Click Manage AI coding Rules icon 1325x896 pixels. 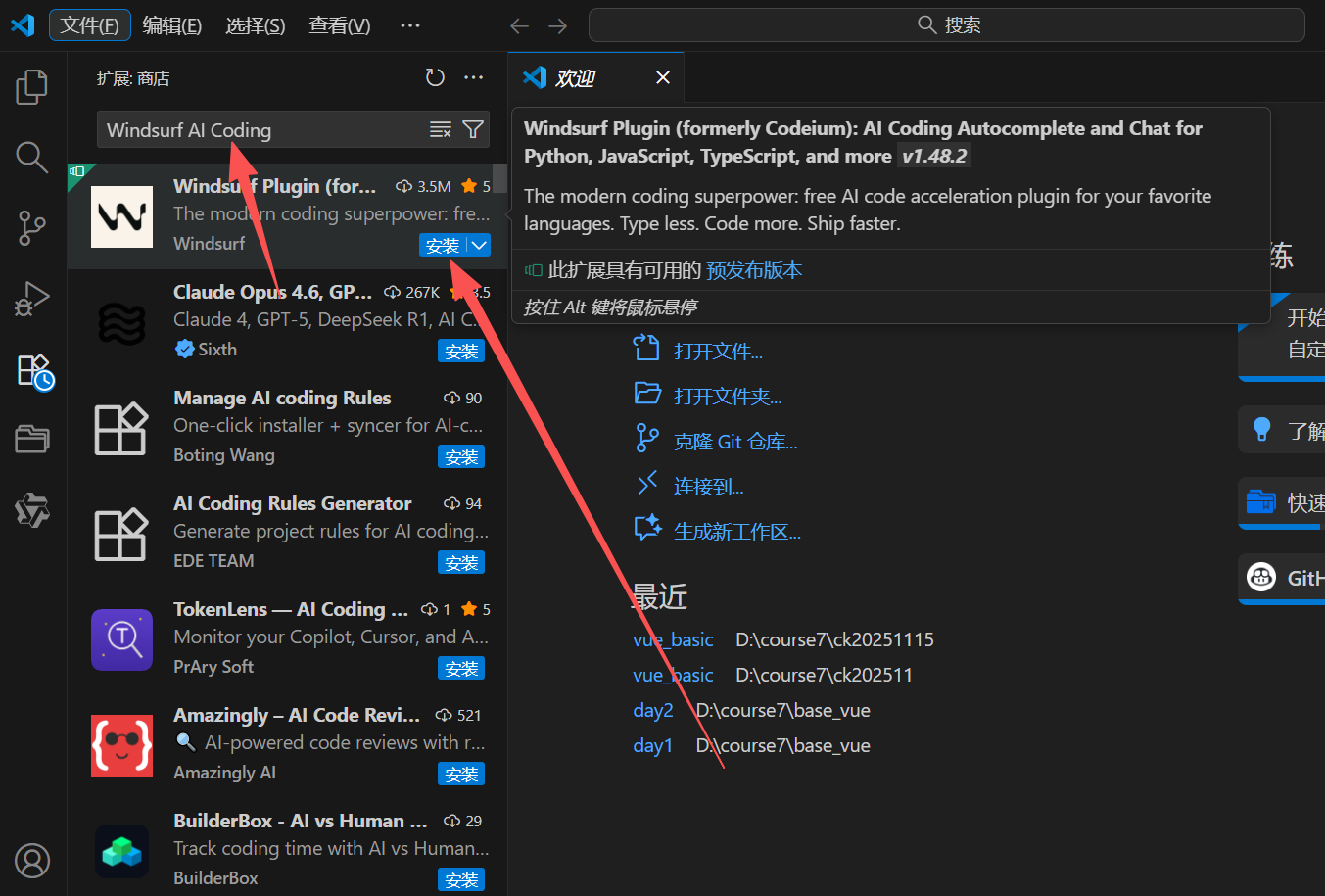pos(121,428)
